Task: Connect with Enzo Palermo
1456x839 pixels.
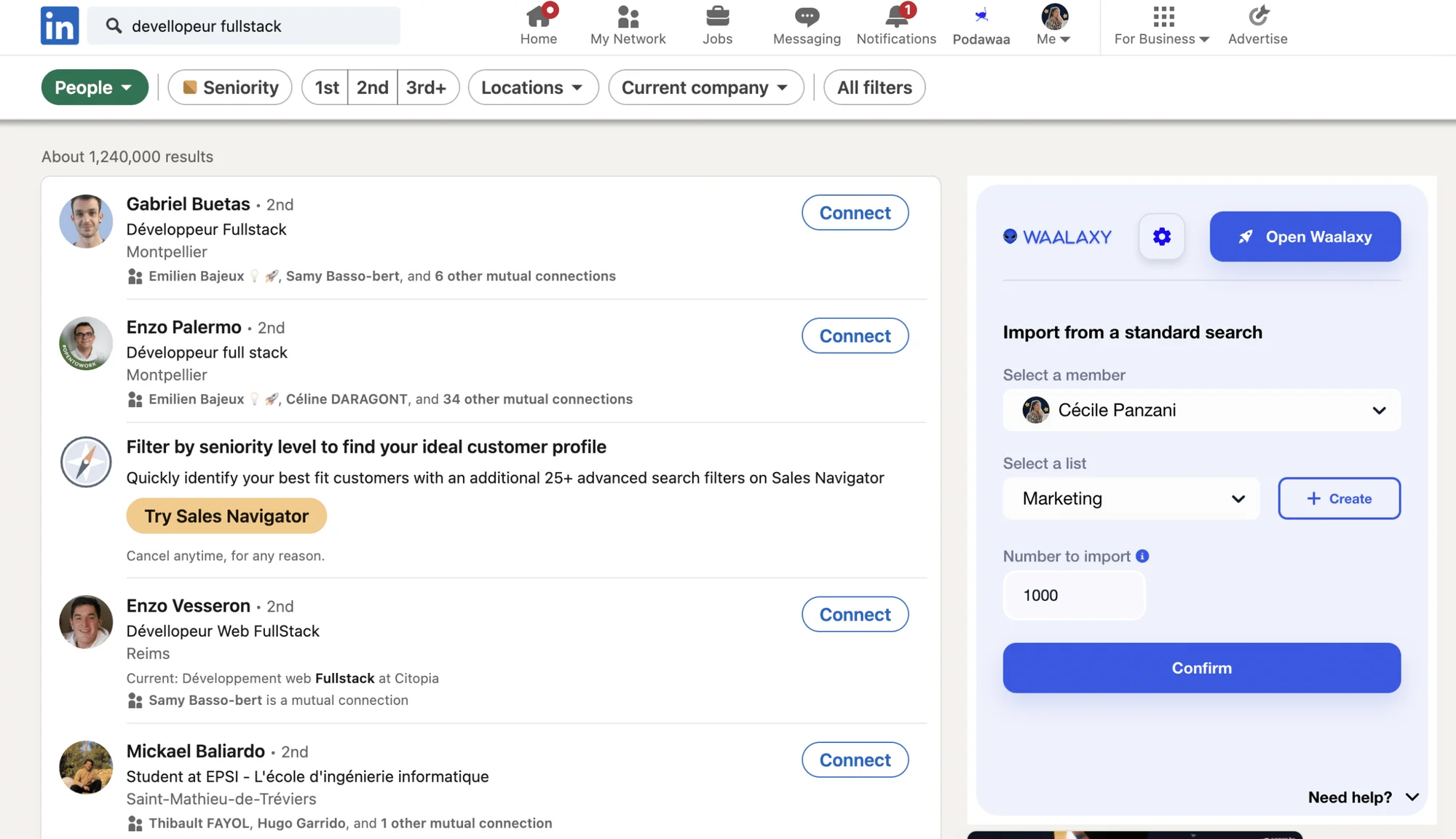Action: point(855,336)
